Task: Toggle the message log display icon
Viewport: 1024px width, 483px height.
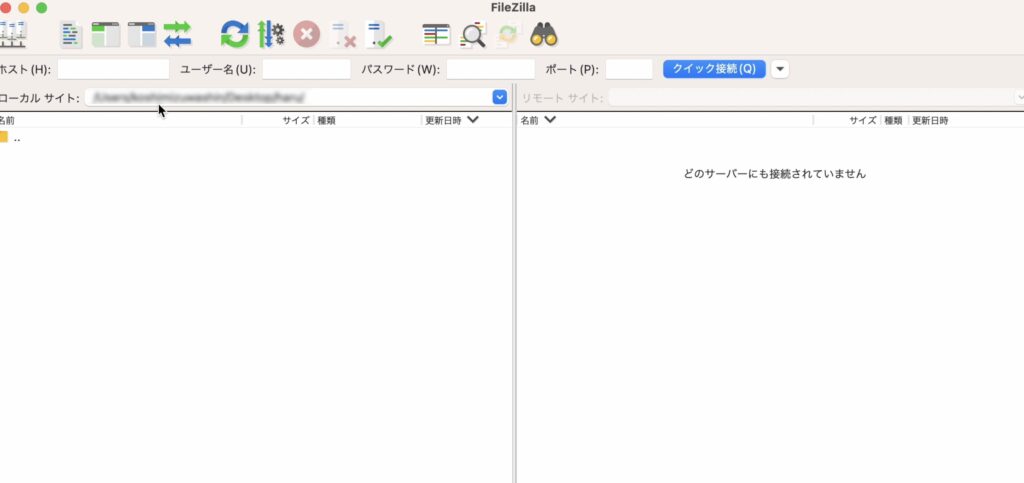Action: [70, 35]
